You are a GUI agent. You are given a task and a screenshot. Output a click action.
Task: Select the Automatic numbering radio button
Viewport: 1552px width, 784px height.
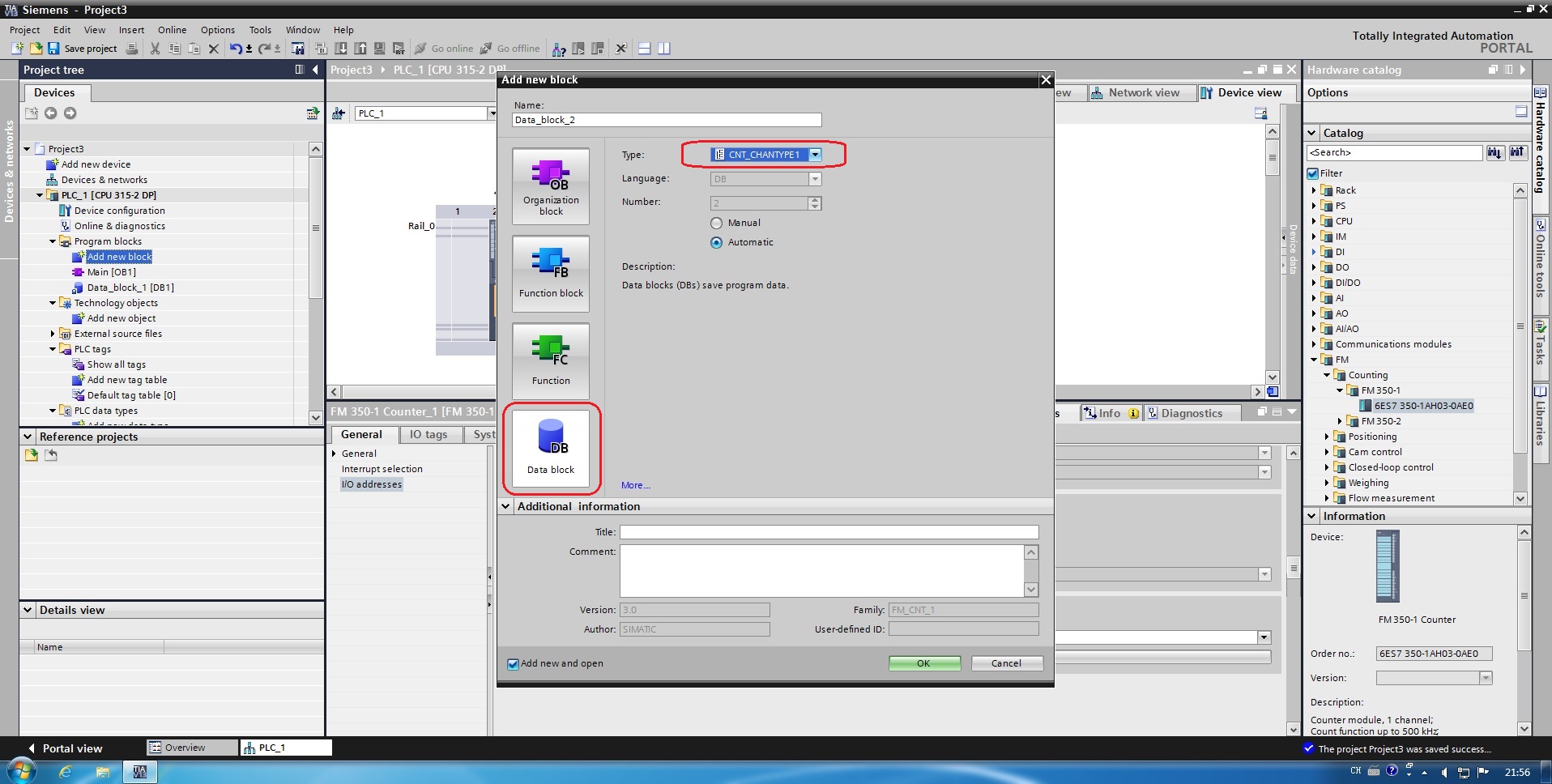click(x=716, y=242)
